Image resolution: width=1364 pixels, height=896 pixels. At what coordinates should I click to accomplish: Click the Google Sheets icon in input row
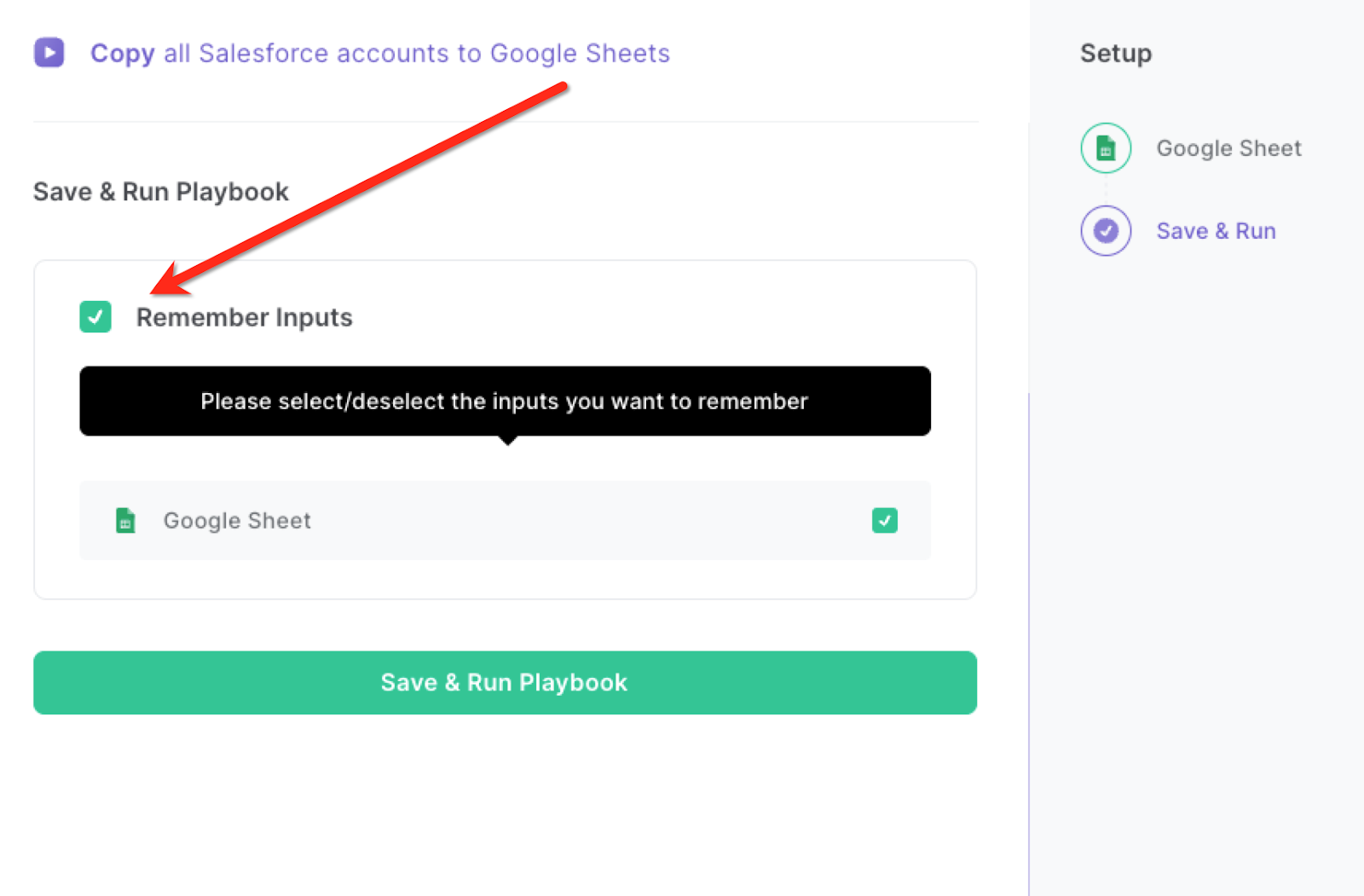pos(125,520)
